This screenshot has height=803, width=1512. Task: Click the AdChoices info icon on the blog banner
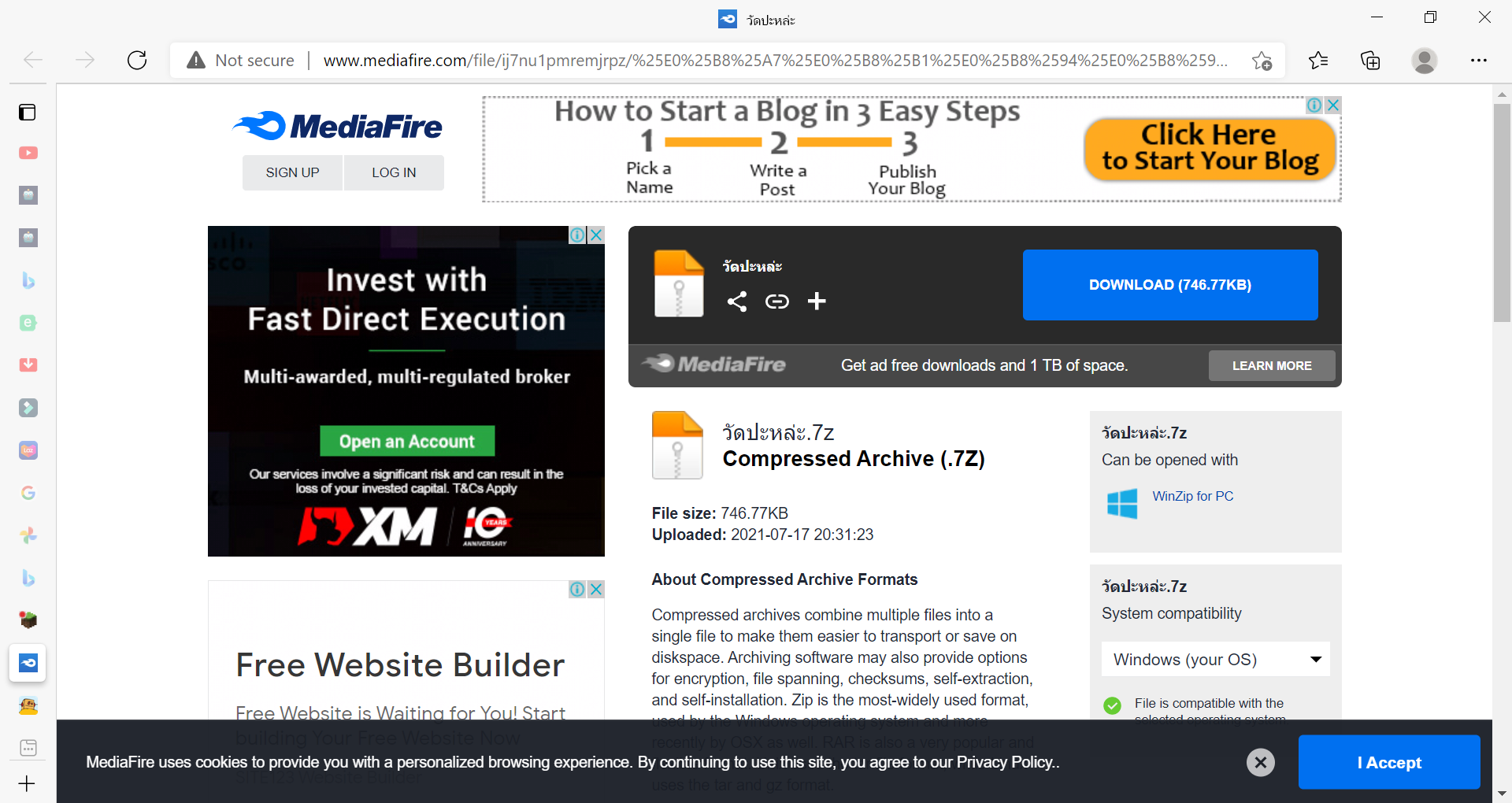pyautogui.click(x=1314, y=105)
